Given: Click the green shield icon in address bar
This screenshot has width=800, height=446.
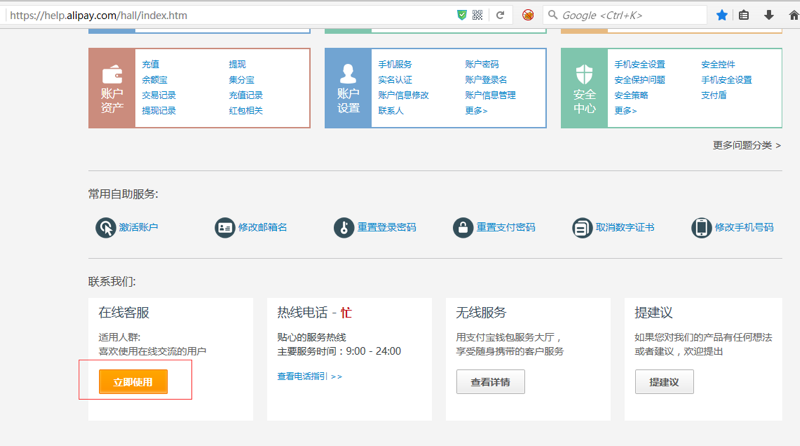Looking at the screenshot, I should [462, 15].
